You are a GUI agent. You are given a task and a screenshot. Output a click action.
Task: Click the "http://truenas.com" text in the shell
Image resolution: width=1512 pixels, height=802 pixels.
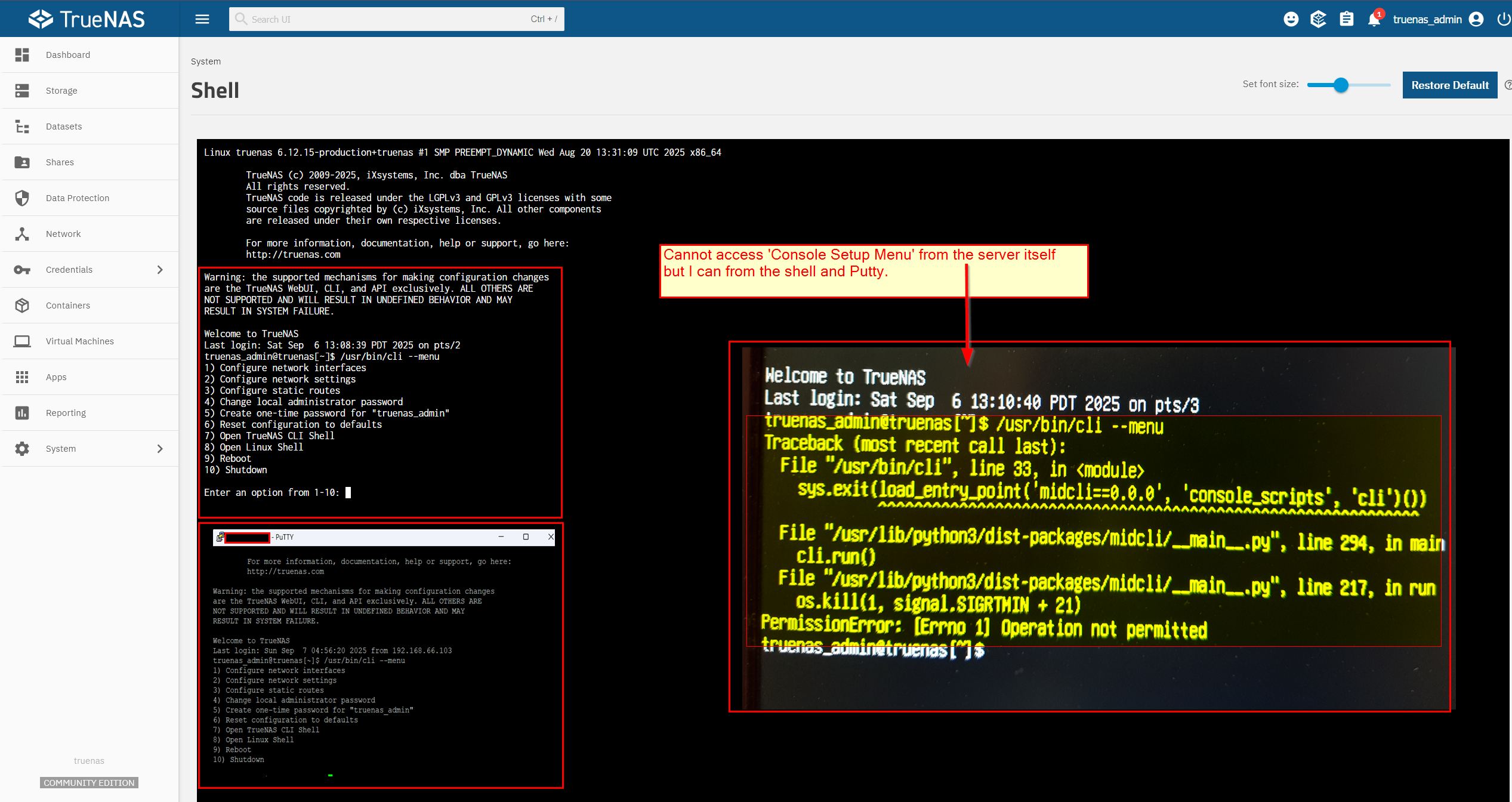click(x=293, y=255)
